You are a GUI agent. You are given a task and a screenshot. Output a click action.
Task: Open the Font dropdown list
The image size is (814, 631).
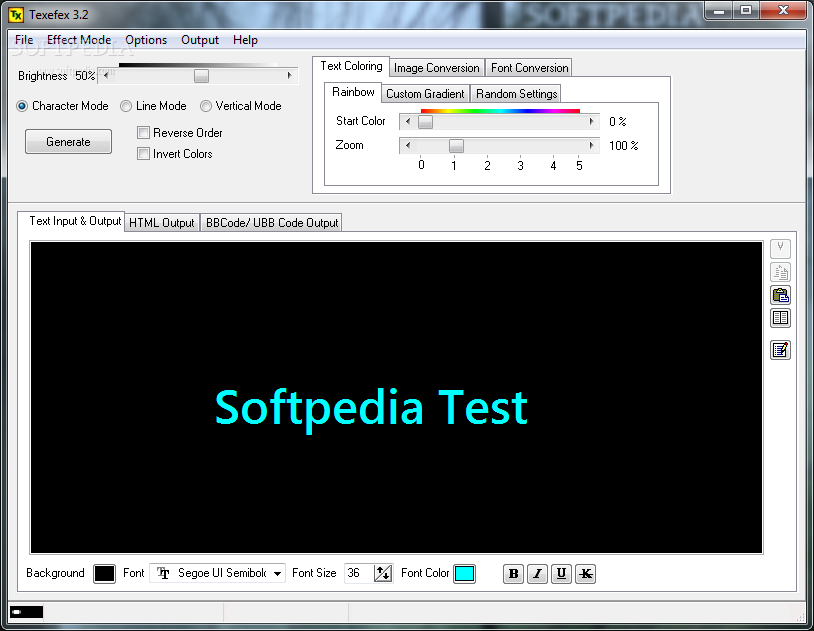278,573
